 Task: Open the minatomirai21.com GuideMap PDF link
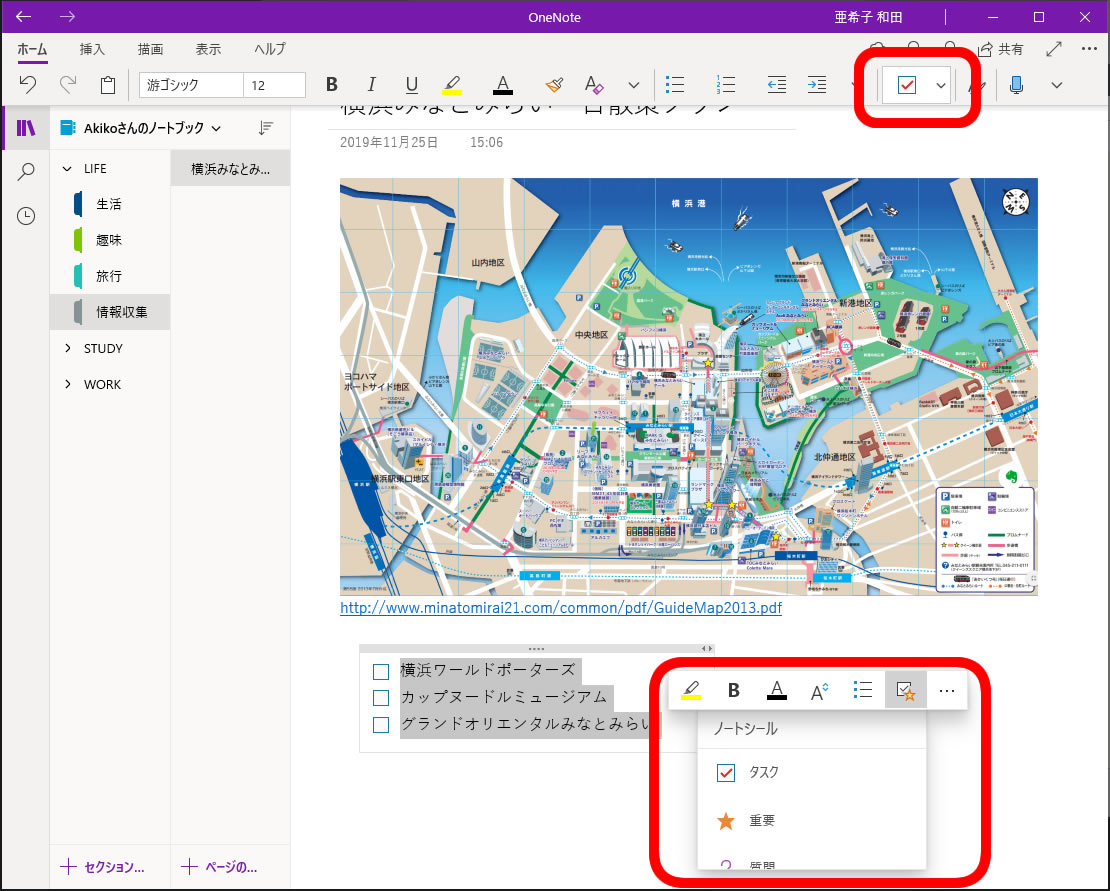560,607
